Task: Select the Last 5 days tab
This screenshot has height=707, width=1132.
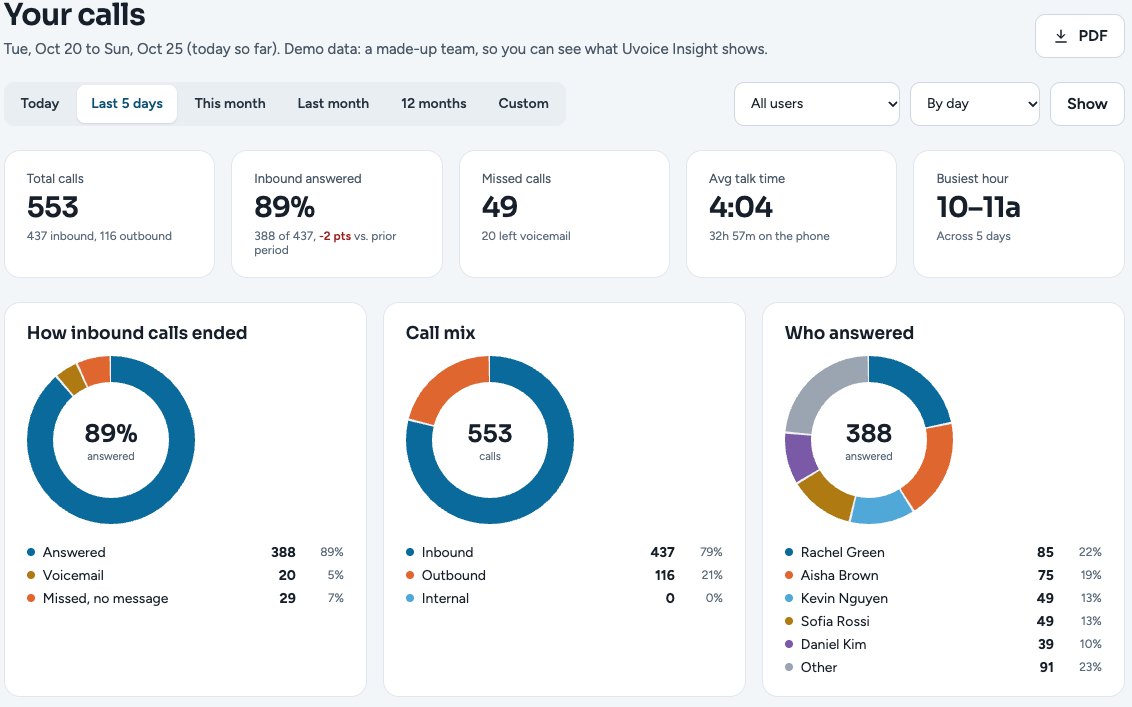Action: coord(127,103)
